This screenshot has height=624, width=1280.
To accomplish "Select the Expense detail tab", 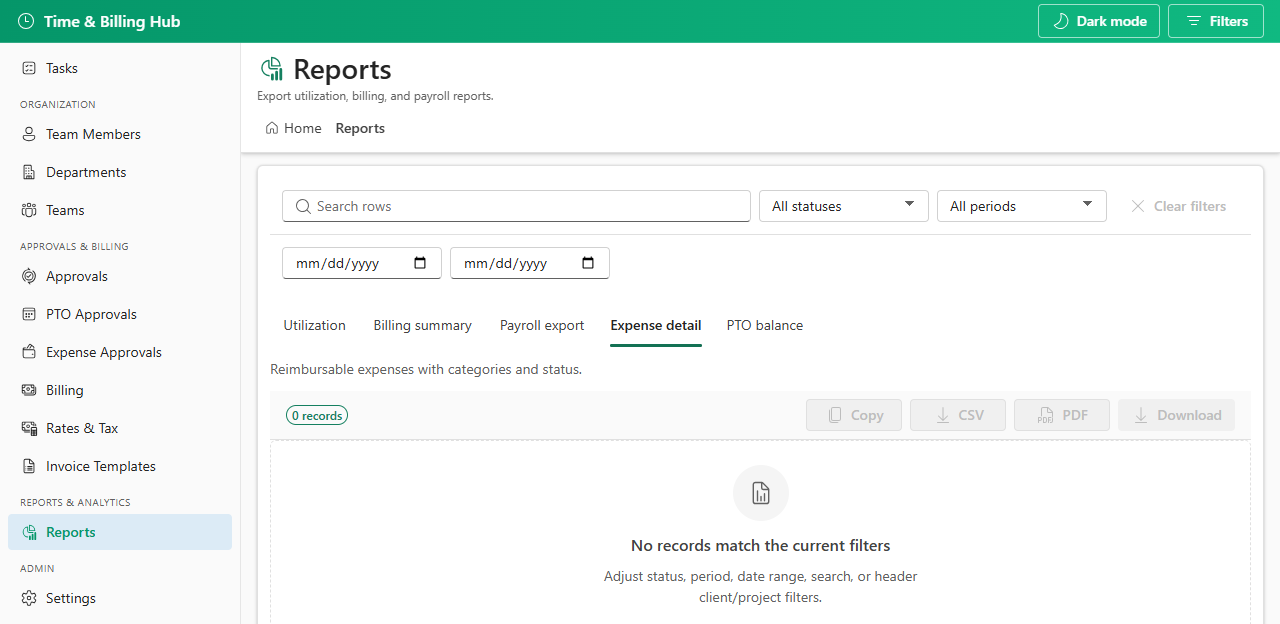I will (656, 326).
